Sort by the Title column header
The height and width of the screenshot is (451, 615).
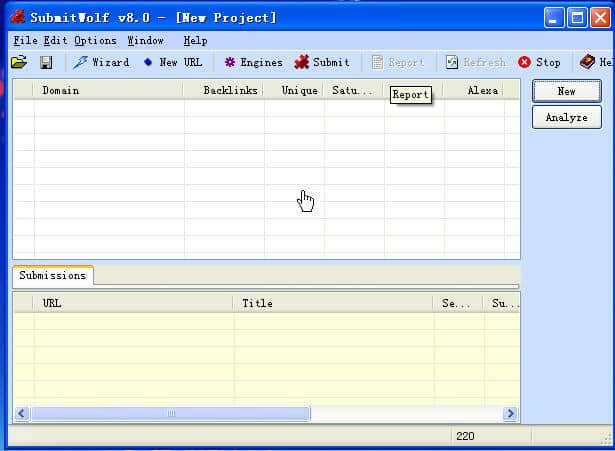pyautogui.click(x=333, y=303)
